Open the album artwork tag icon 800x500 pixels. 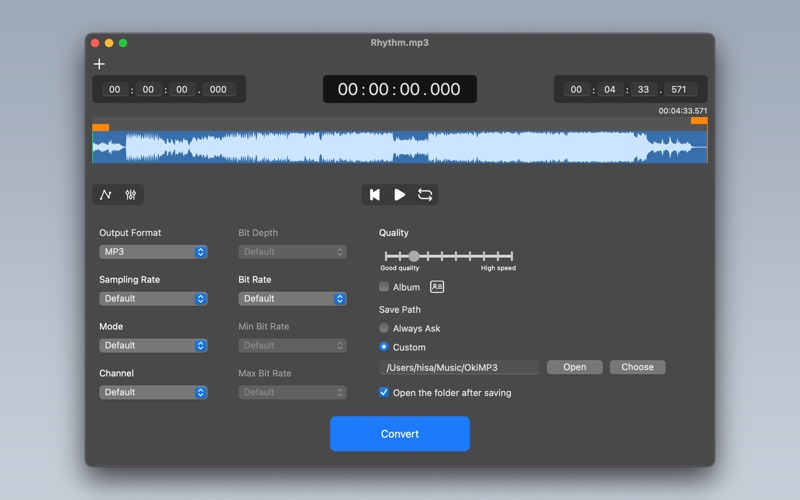(x=437, y=287)
